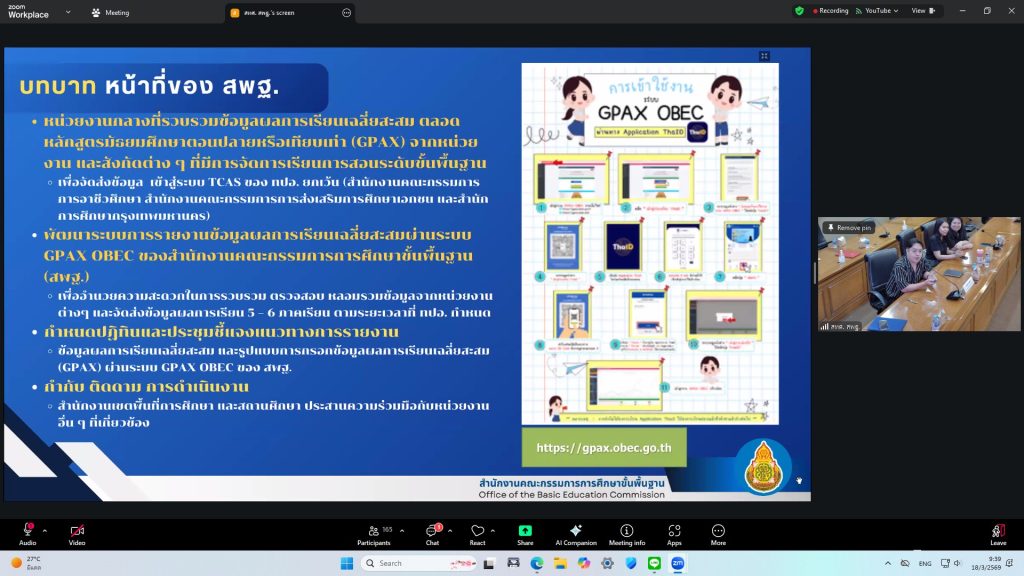Open React emoji reactions
Image resolution: width=1024 pixels, height=576 pixels.
477,531
